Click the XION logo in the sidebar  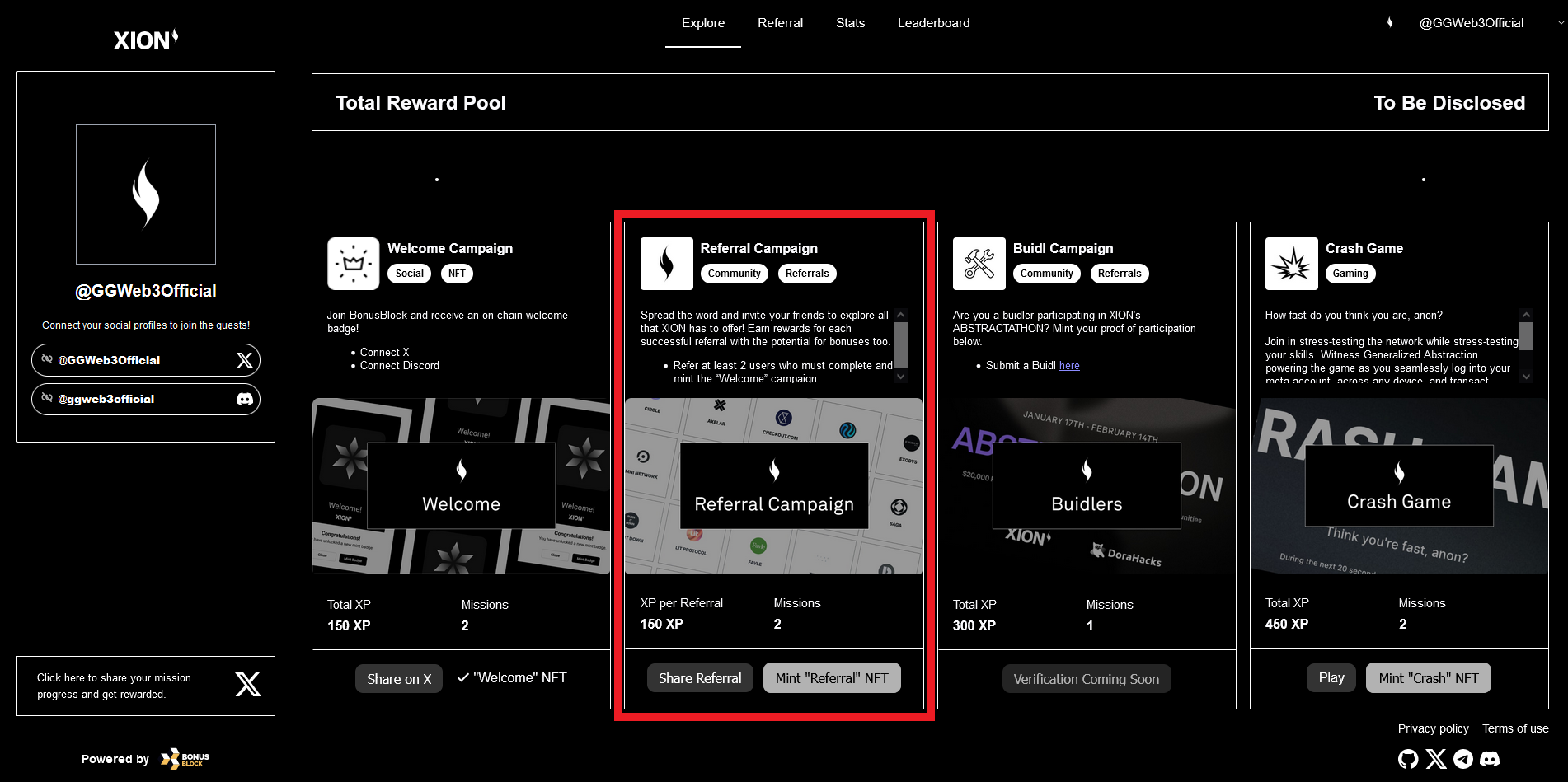(146, 40)
